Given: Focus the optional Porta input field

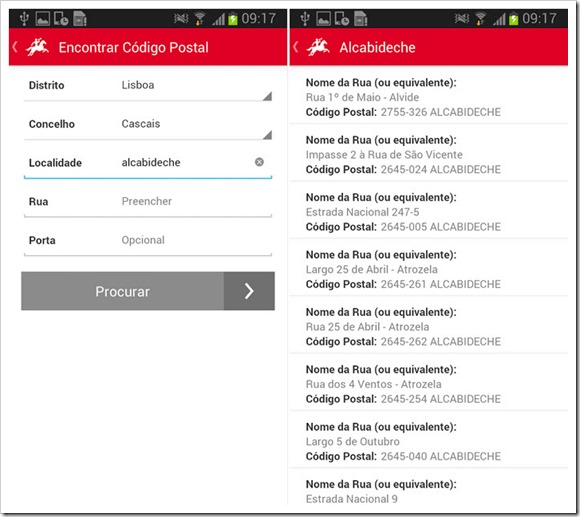Looking at the screenshot, I should tap(148, 241).
